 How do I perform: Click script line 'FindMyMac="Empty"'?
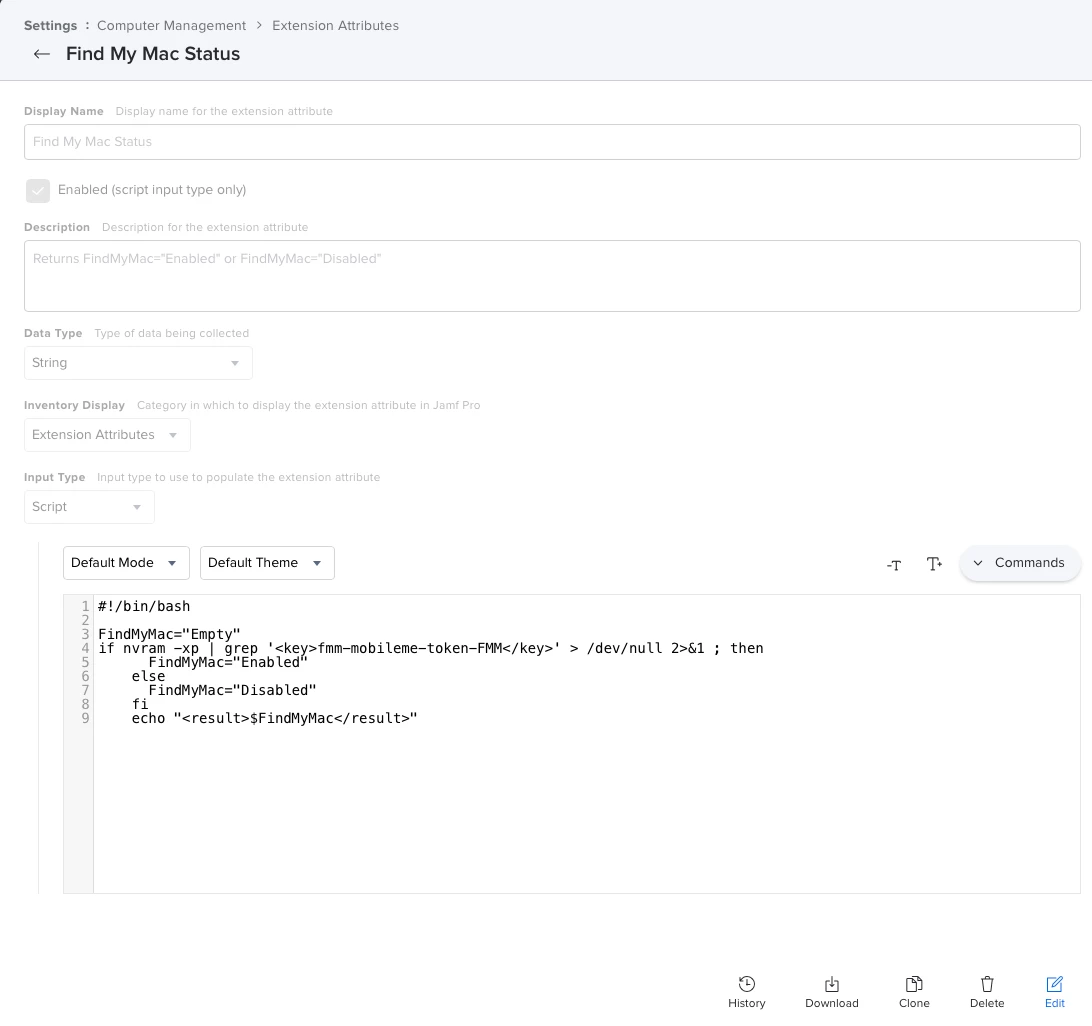coord(169,635)
